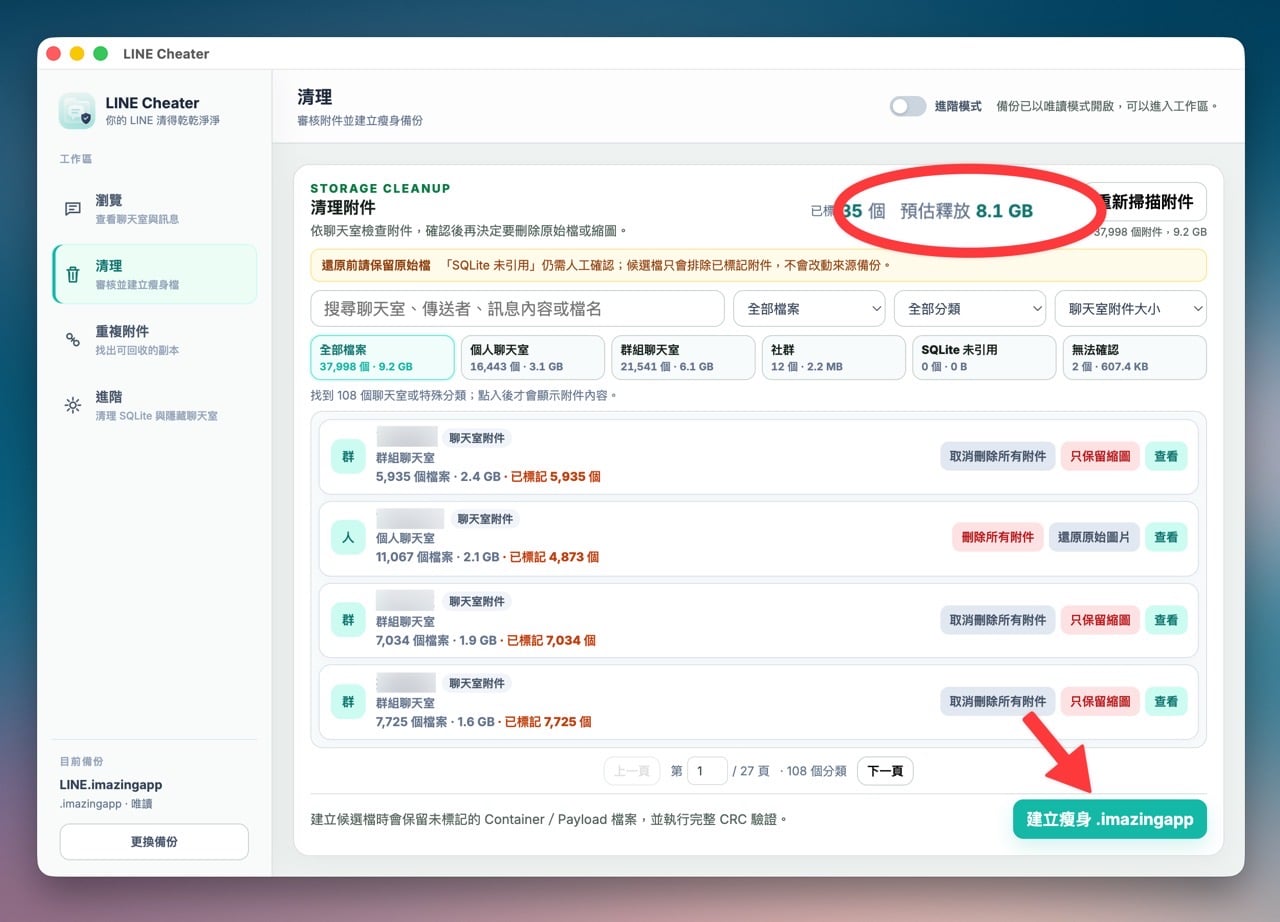Click the 更換備份 button
Image resolution: width=1280 pixels, height=922 pixels.
pos(154,842)
